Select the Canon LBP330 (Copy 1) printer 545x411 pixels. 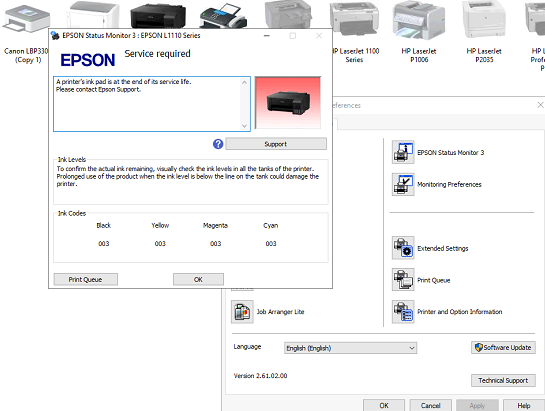[x=26, y=33]
